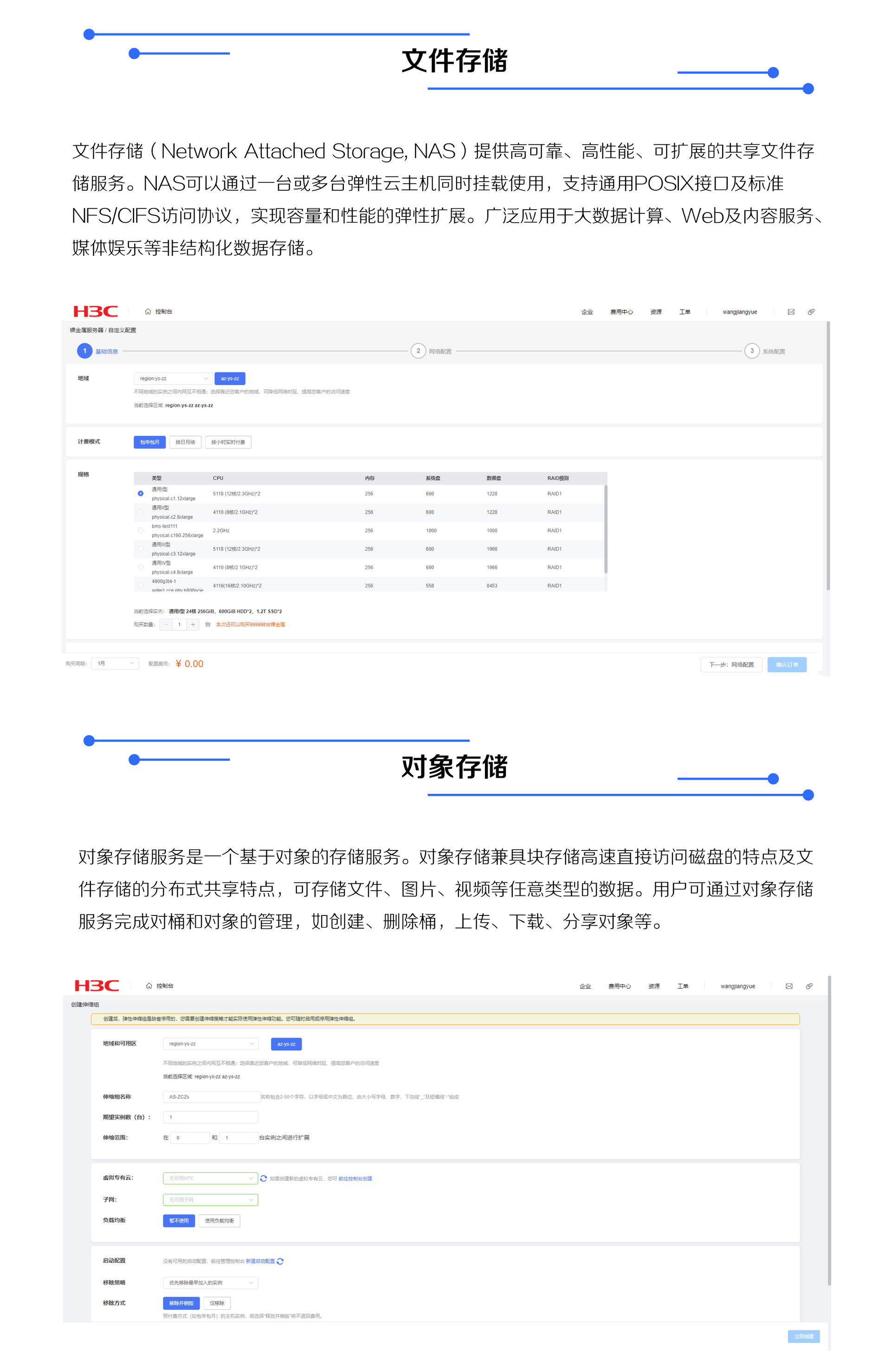Expand the 购买周期 1月 dropdown
This screenshot has height=1372, width=891.
click(x=116, y=663)
